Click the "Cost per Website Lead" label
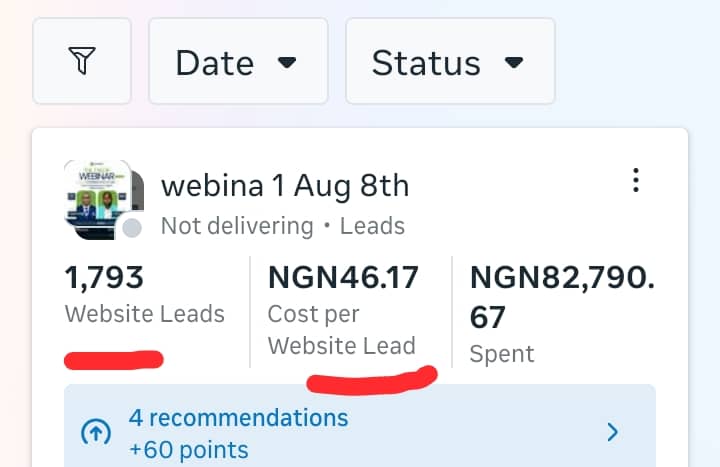Screen dimensions: 720x467 pyautogui.click(x=341, y=330)
